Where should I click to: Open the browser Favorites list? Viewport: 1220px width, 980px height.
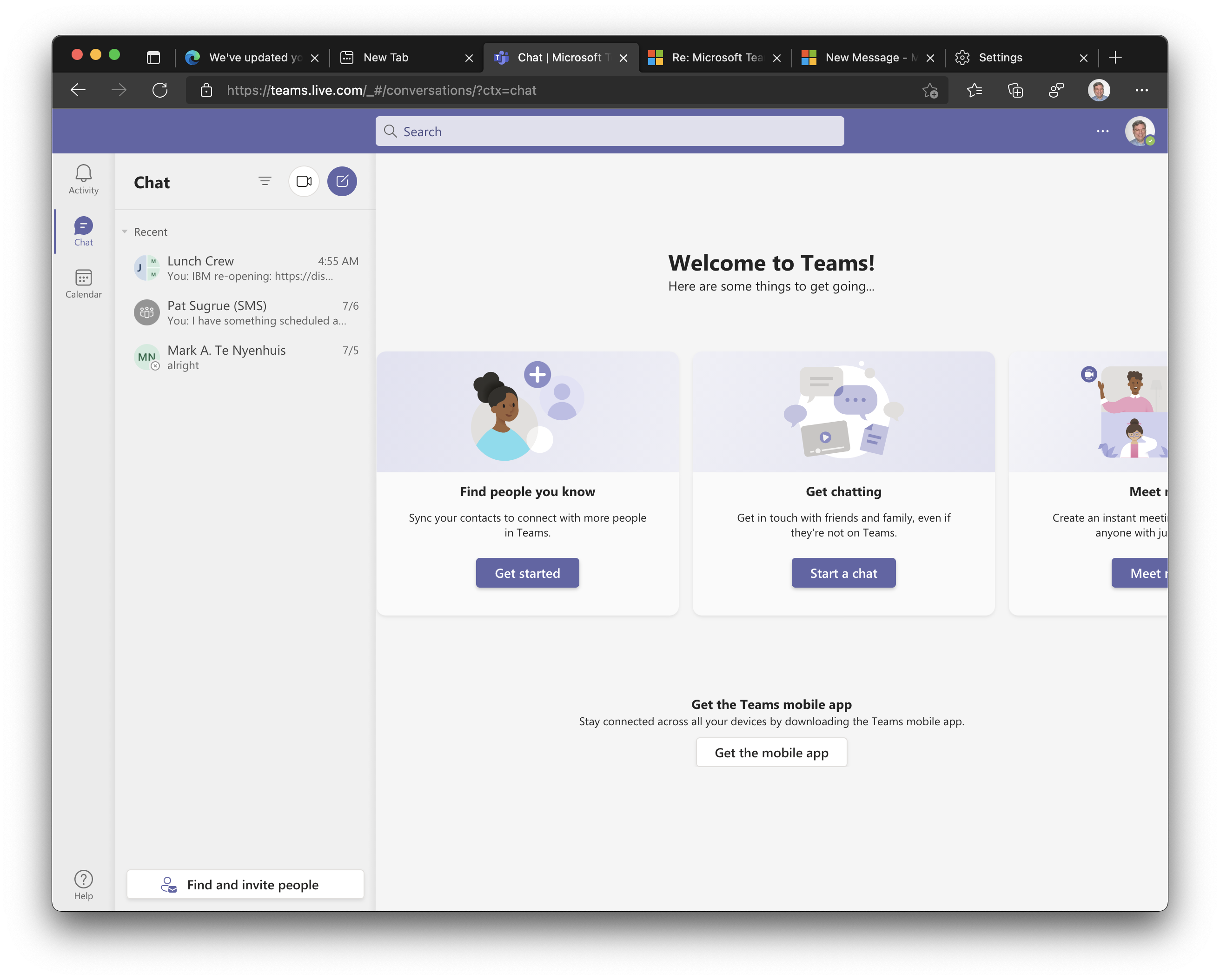pos(975,90)
